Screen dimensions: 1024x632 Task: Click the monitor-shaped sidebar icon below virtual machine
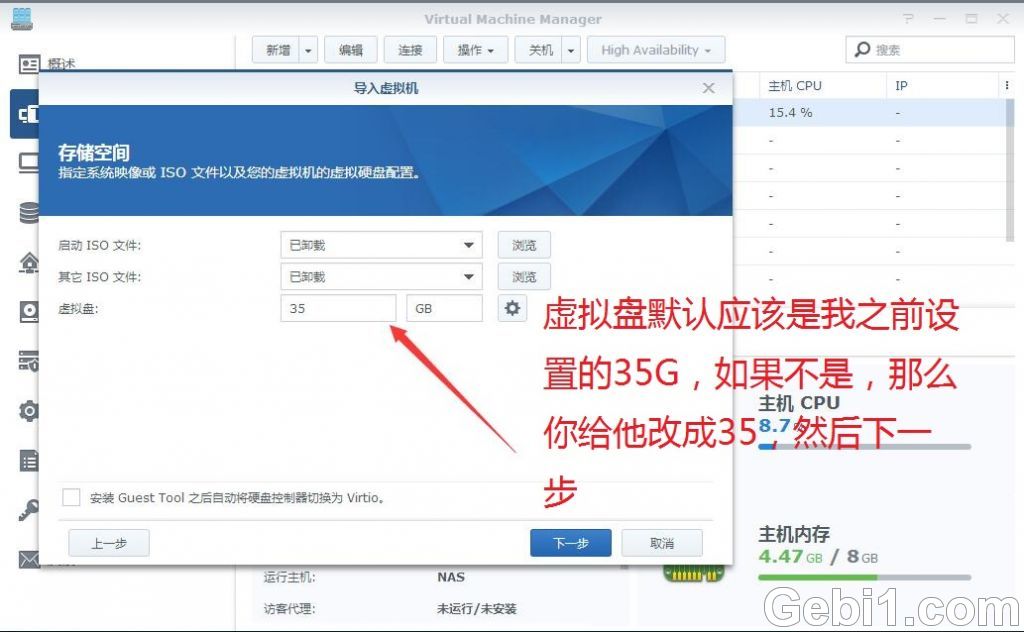pyautogui.click(x=28, y=163)
